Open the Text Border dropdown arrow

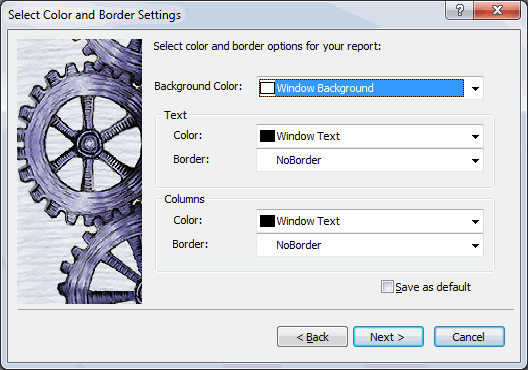coord(475,161)
